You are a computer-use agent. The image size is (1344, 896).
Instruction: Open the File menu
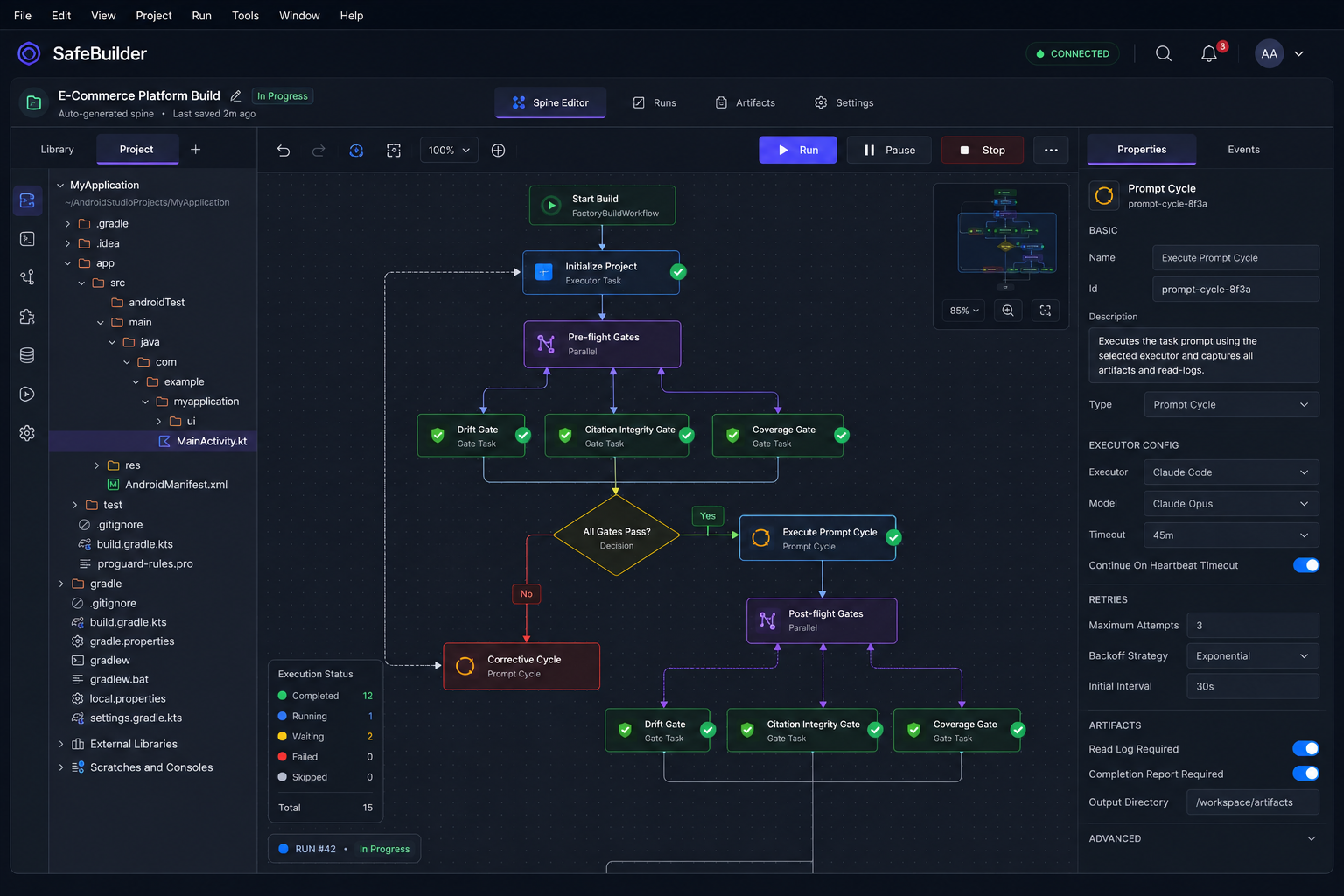point(23,16)
